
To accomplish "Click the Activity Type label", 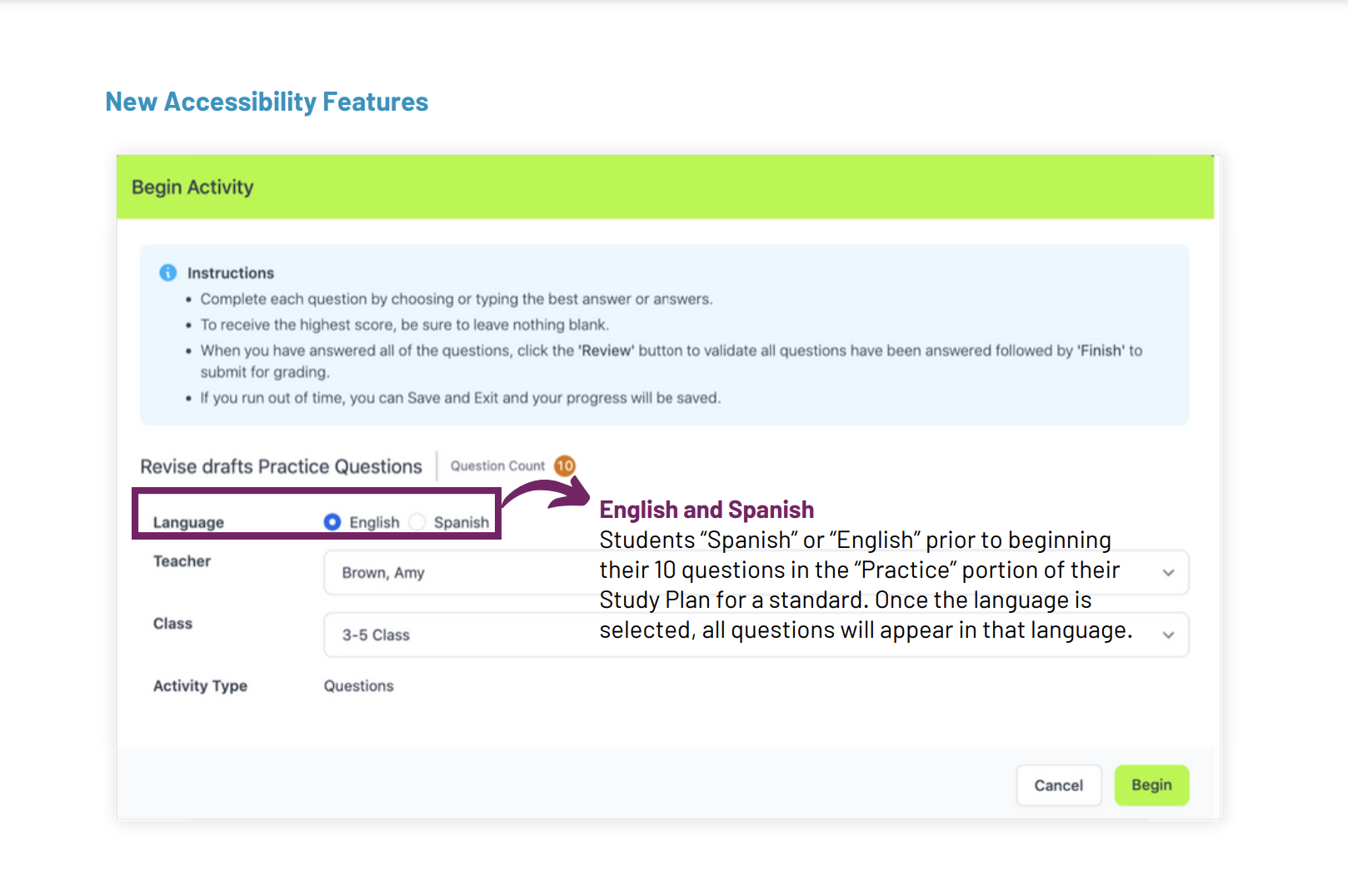I will point(200,686).
